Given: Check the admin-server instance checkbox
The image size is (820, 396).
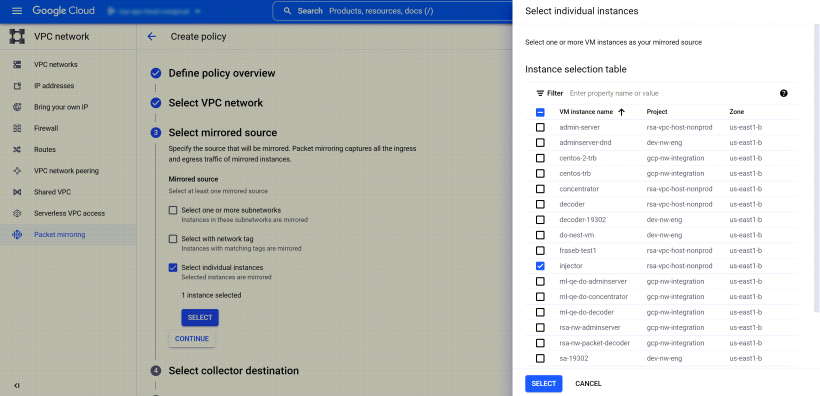Looking at the screenshot, I should click(x=540, y=127).
